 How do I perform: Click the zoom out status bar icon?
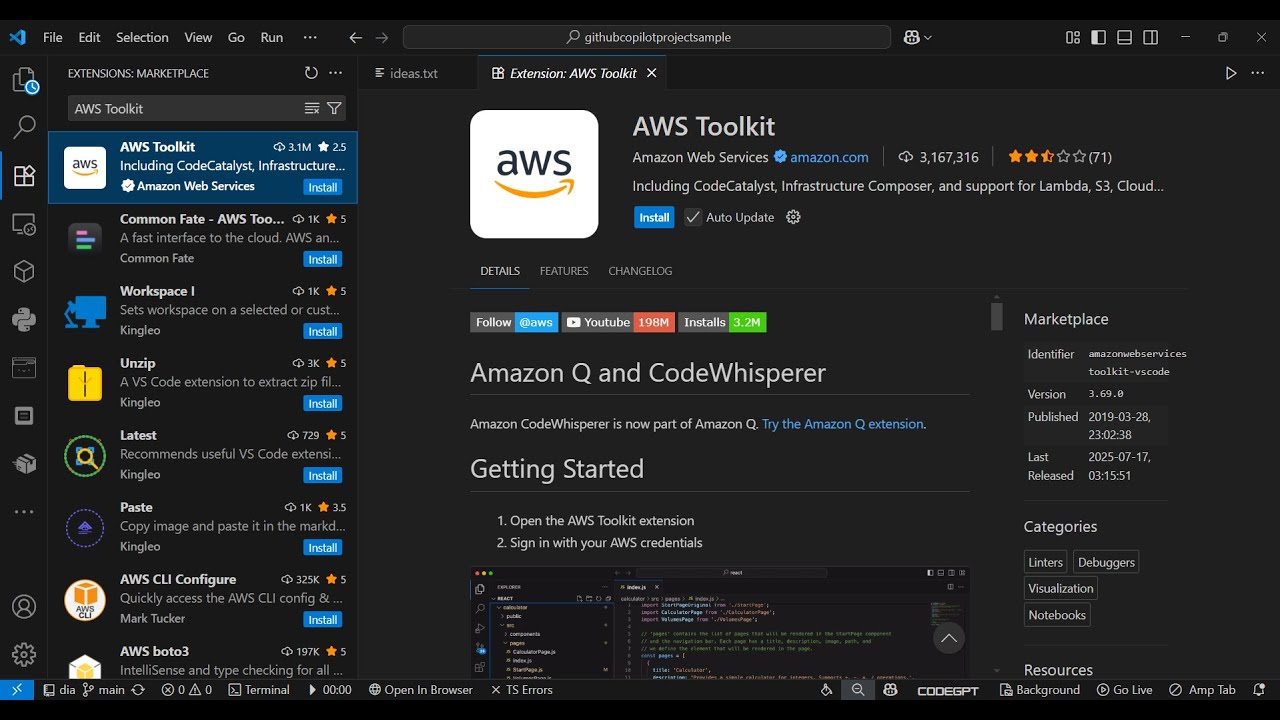tap(858, 690)
